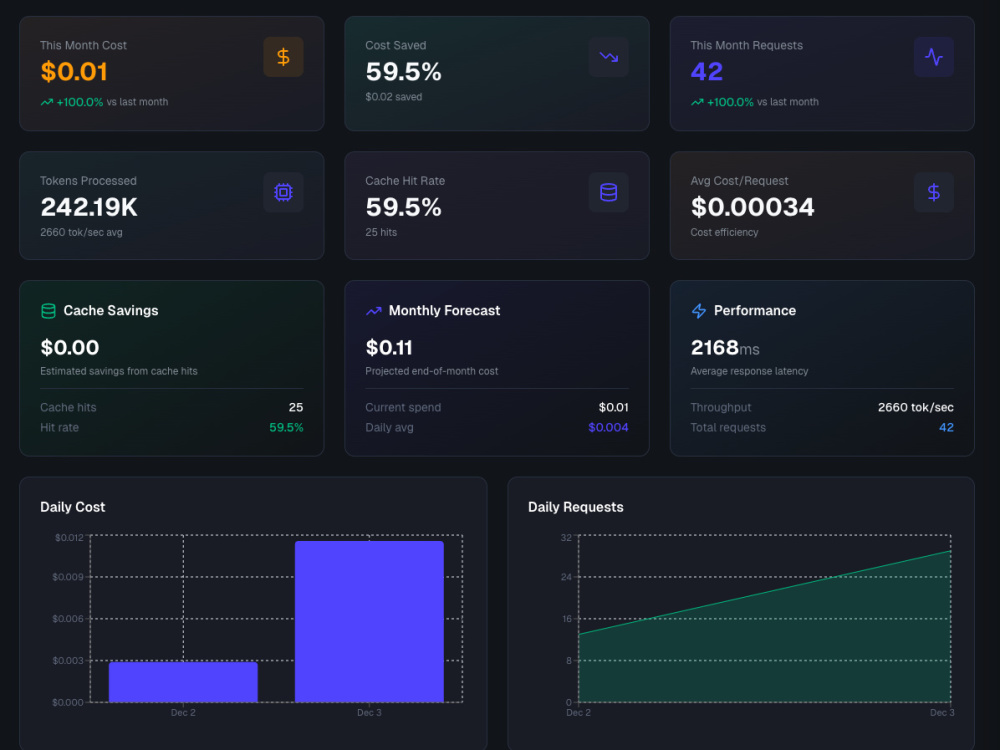Viewport: 1000px width, 750px height.
Task: Click the purple dollar icon on Avg Cost/Request
Action: pyautogui.click(x=934, y=192)
